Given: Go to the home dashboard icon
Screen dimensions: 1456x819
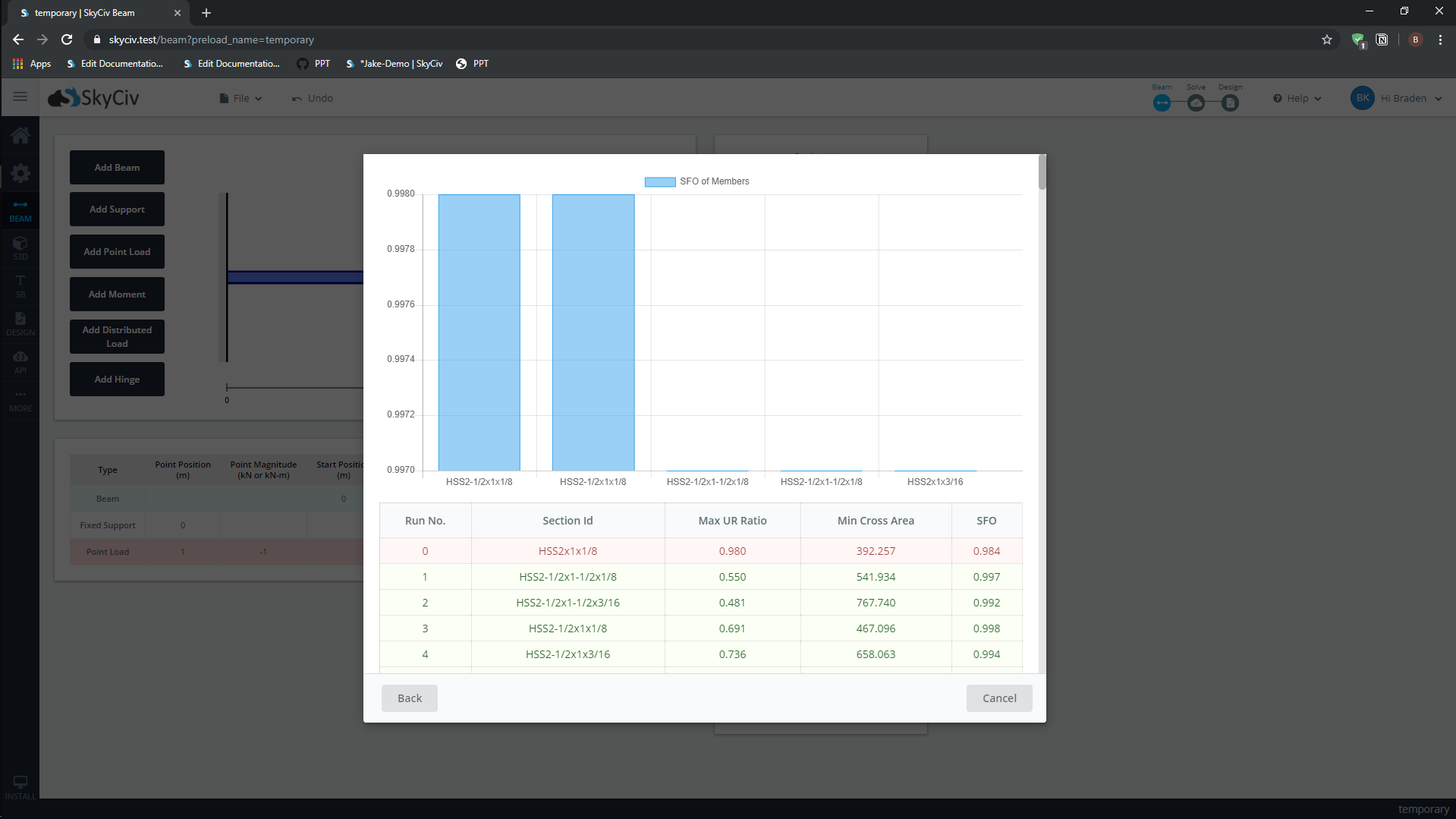Looking at the screenshot, I should [20, 136].
